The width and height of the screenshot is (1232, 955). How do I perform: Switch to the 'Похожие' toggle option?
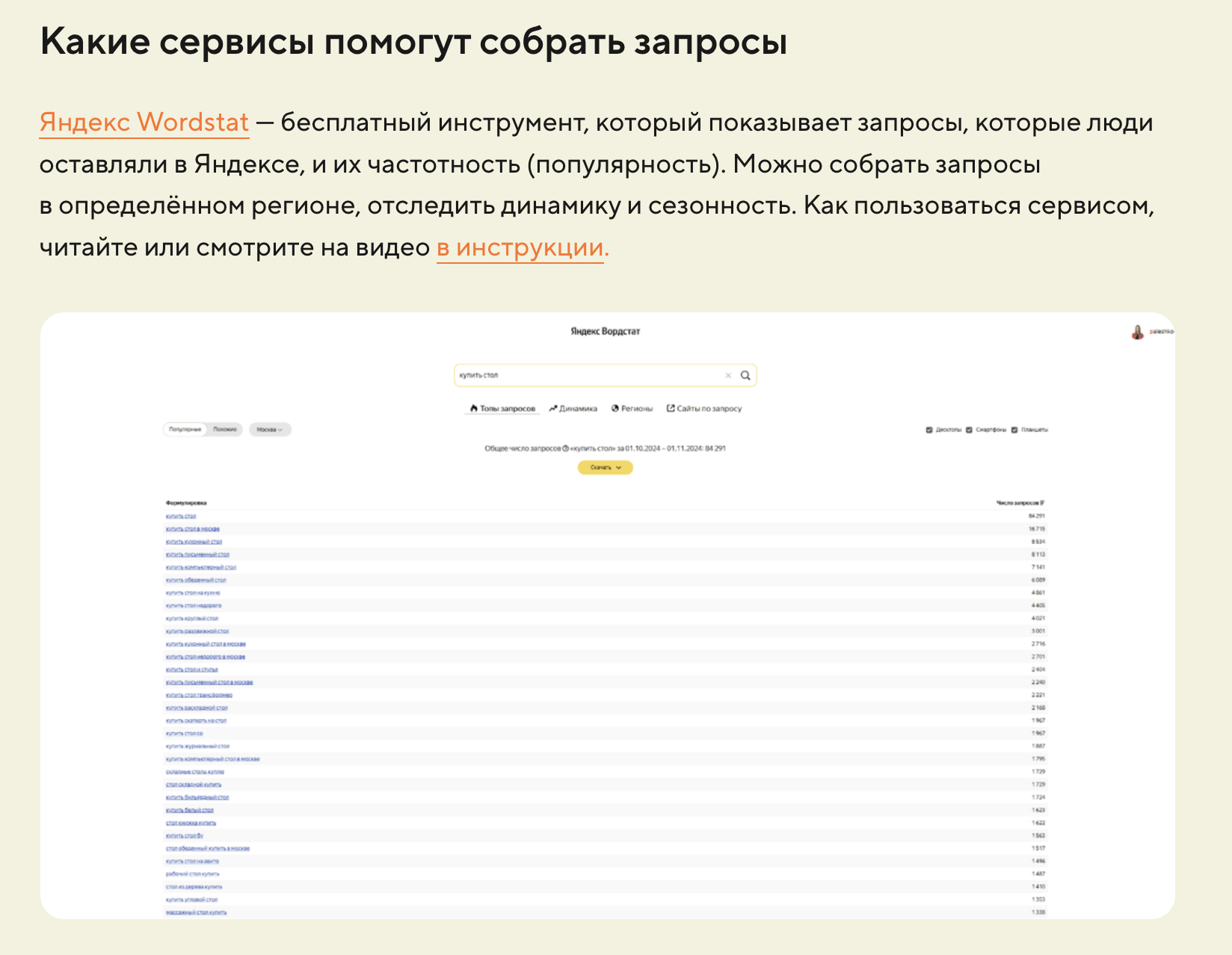click(225, 430)
